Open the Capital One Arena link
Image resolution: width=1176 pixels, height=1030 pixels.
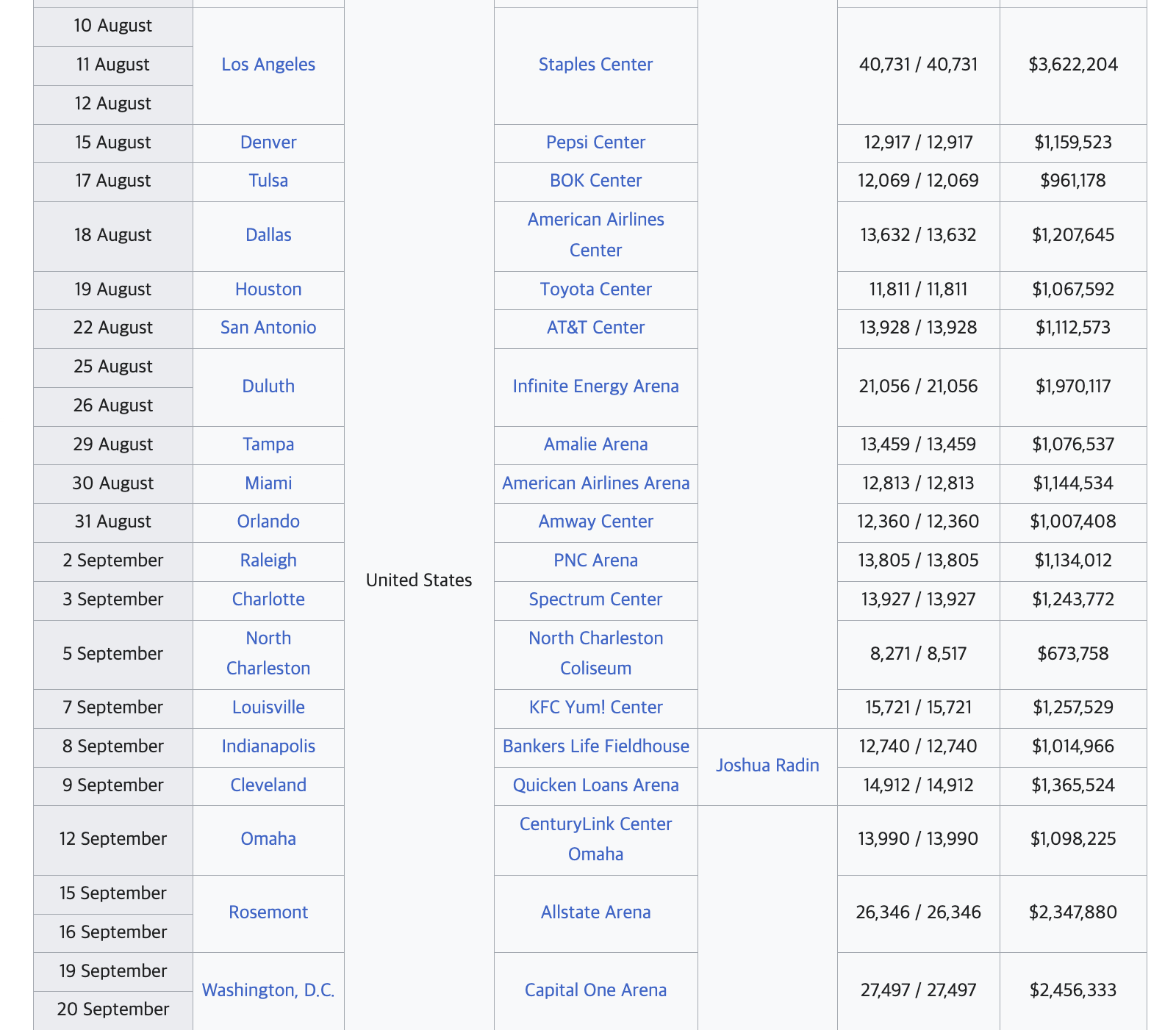click(595, 990)
